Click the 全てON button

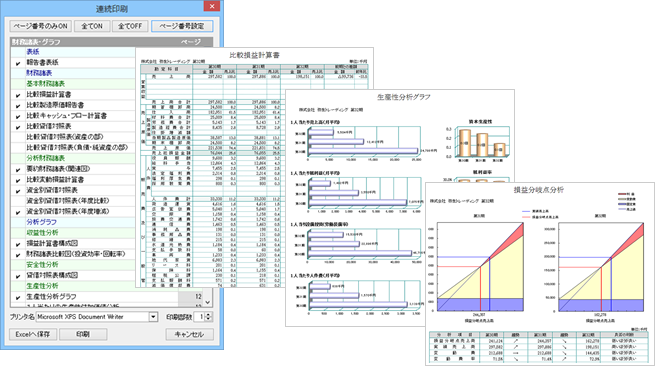coord(92,26)
